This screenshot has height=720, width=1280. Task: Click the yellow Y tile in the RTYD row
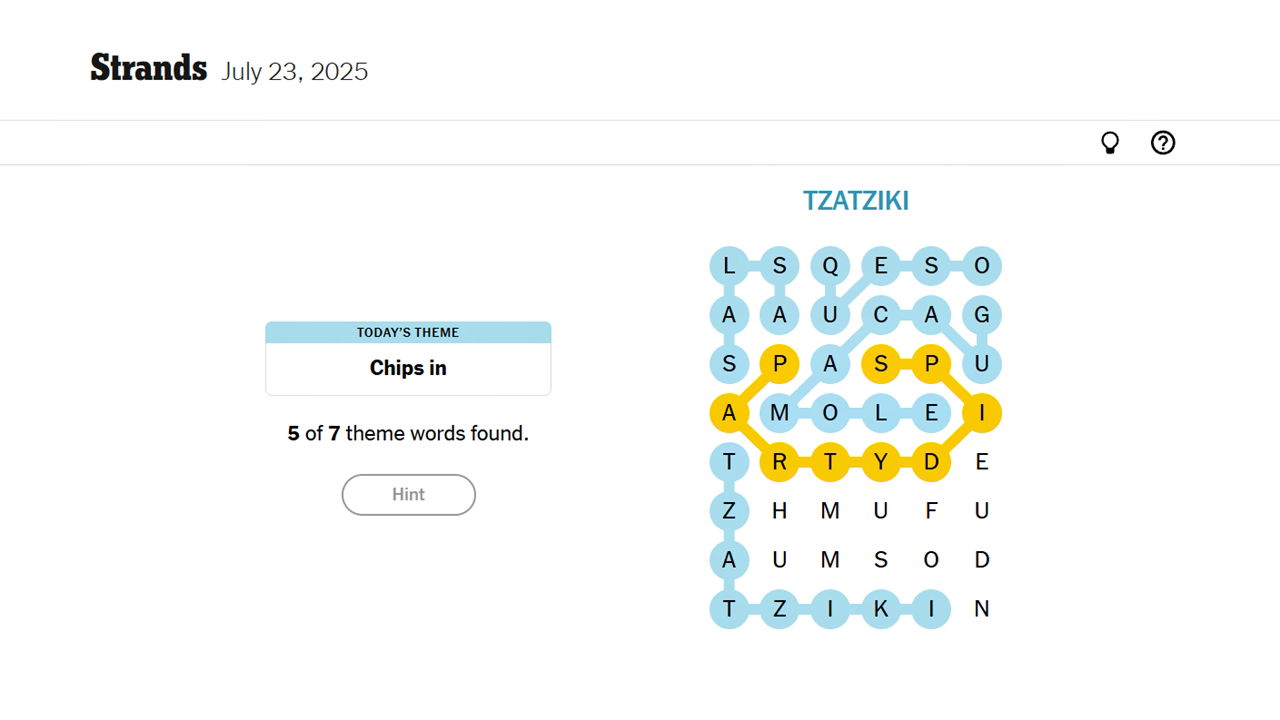point(881,462)
